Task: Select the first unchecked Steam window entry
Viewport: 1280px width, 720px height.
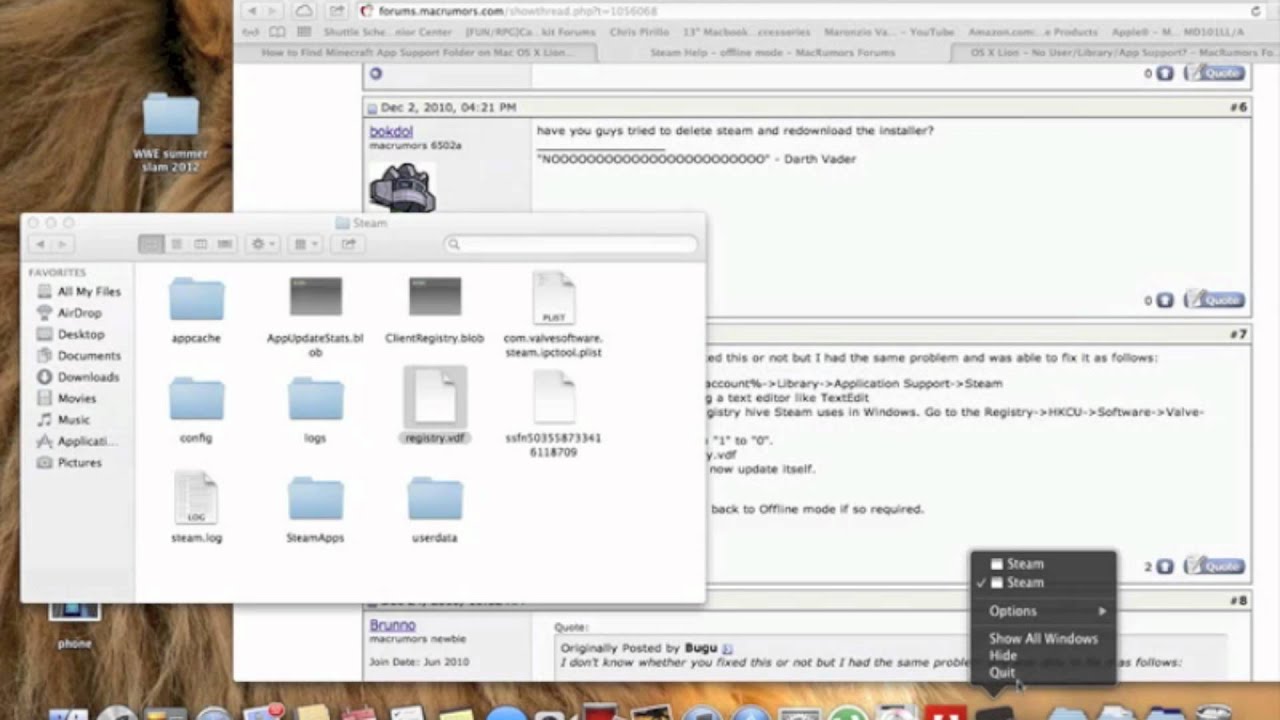Action: [1043, 564]
